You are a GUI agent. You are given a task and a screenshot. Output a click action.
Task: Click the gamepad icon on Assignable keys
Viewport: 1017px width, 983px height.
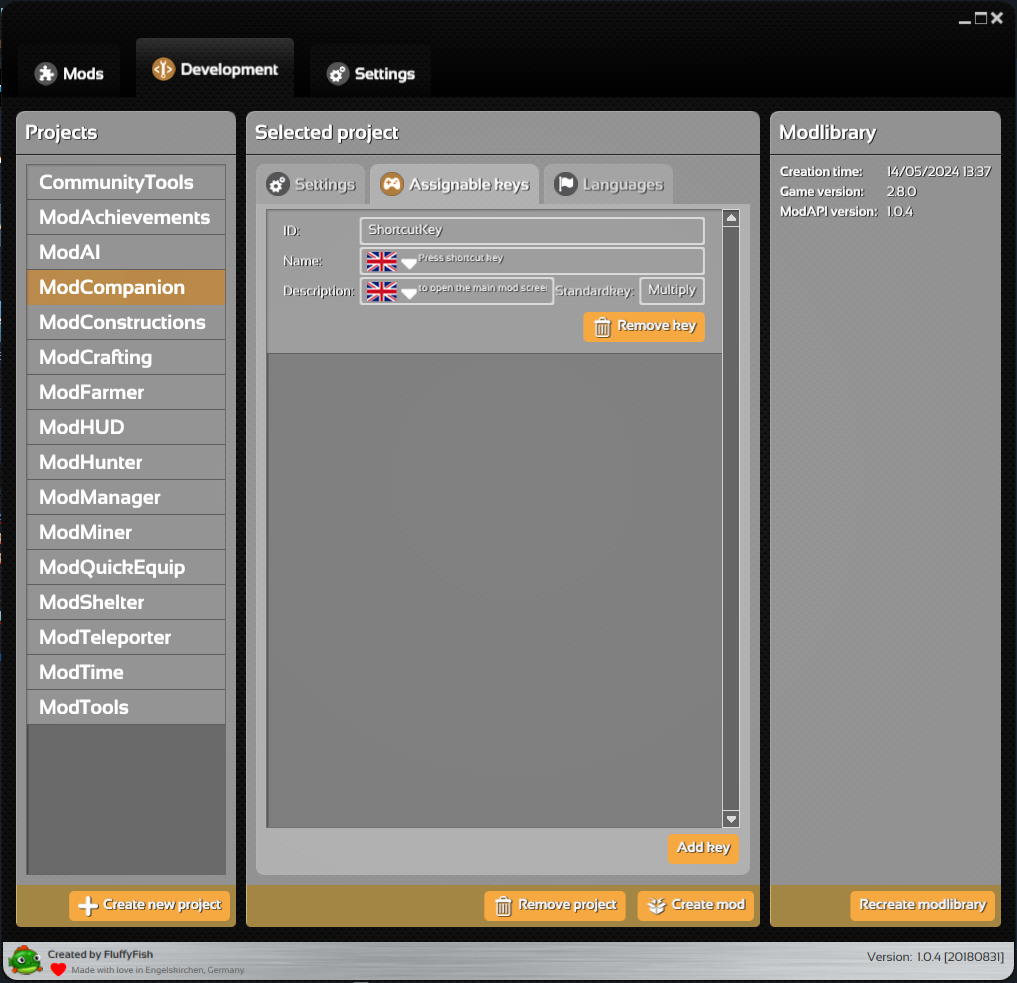pos(392,185)
